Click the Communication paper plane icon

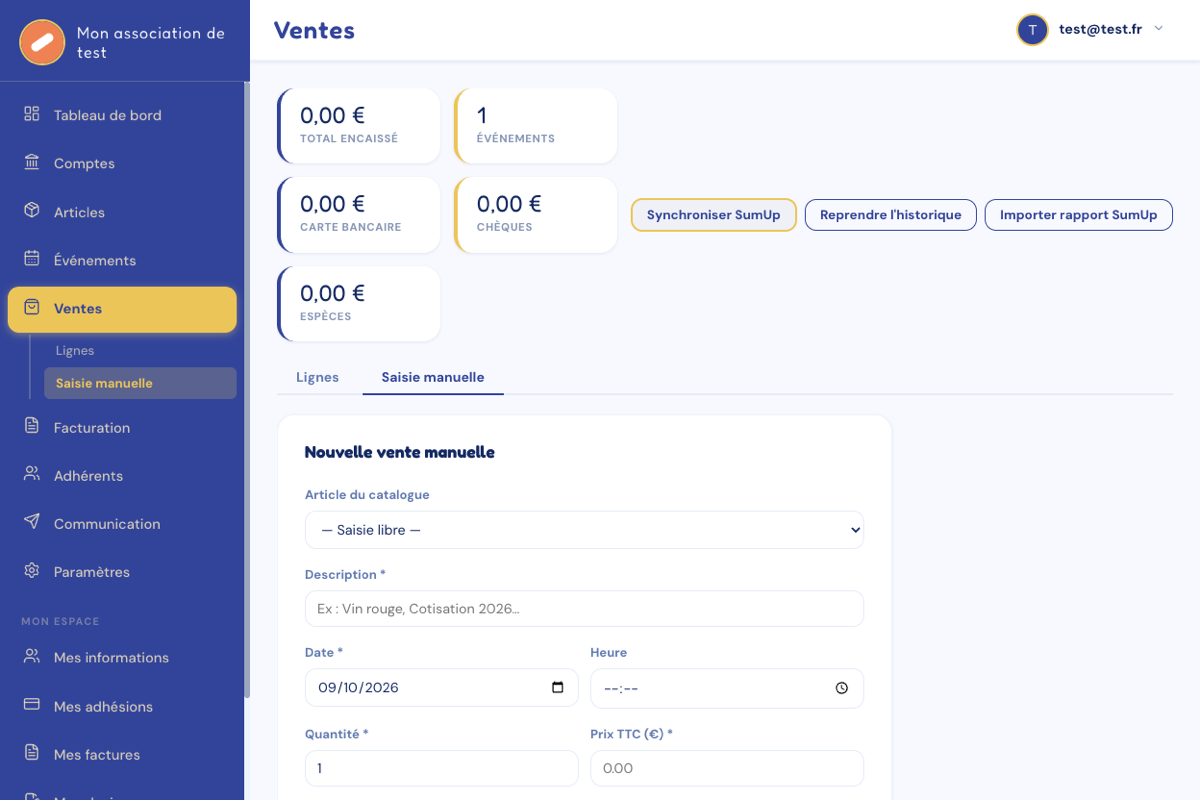point(32,523)
